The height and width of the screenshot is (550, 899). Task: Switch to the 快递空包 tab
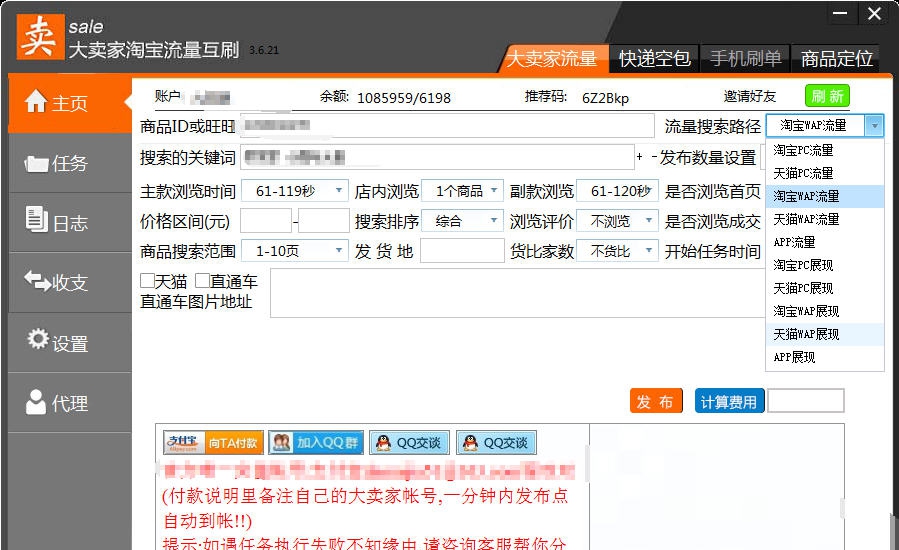click(654, 58)
